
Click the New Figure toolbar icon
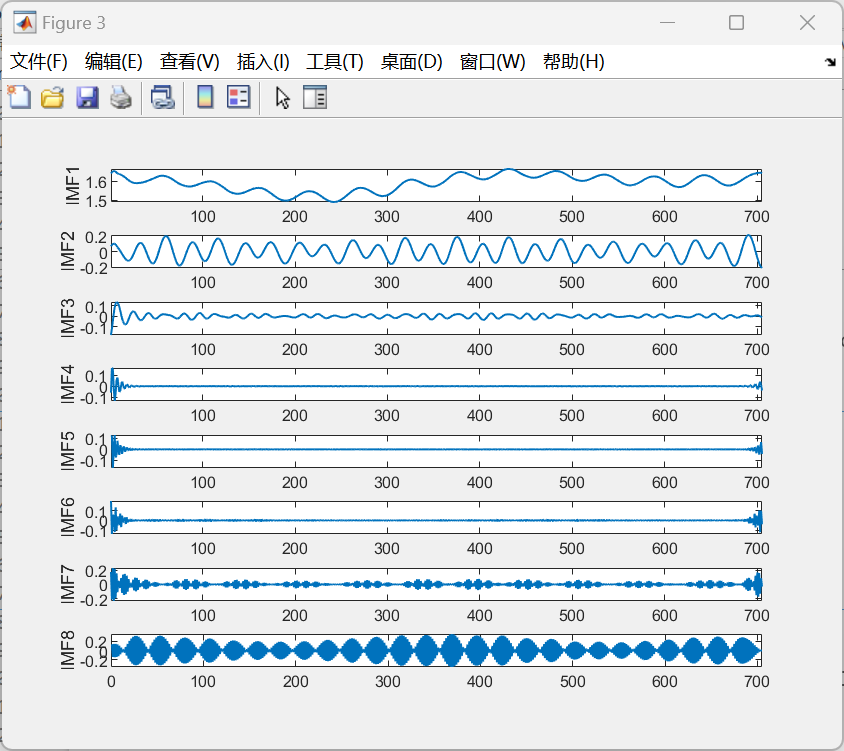19,97
